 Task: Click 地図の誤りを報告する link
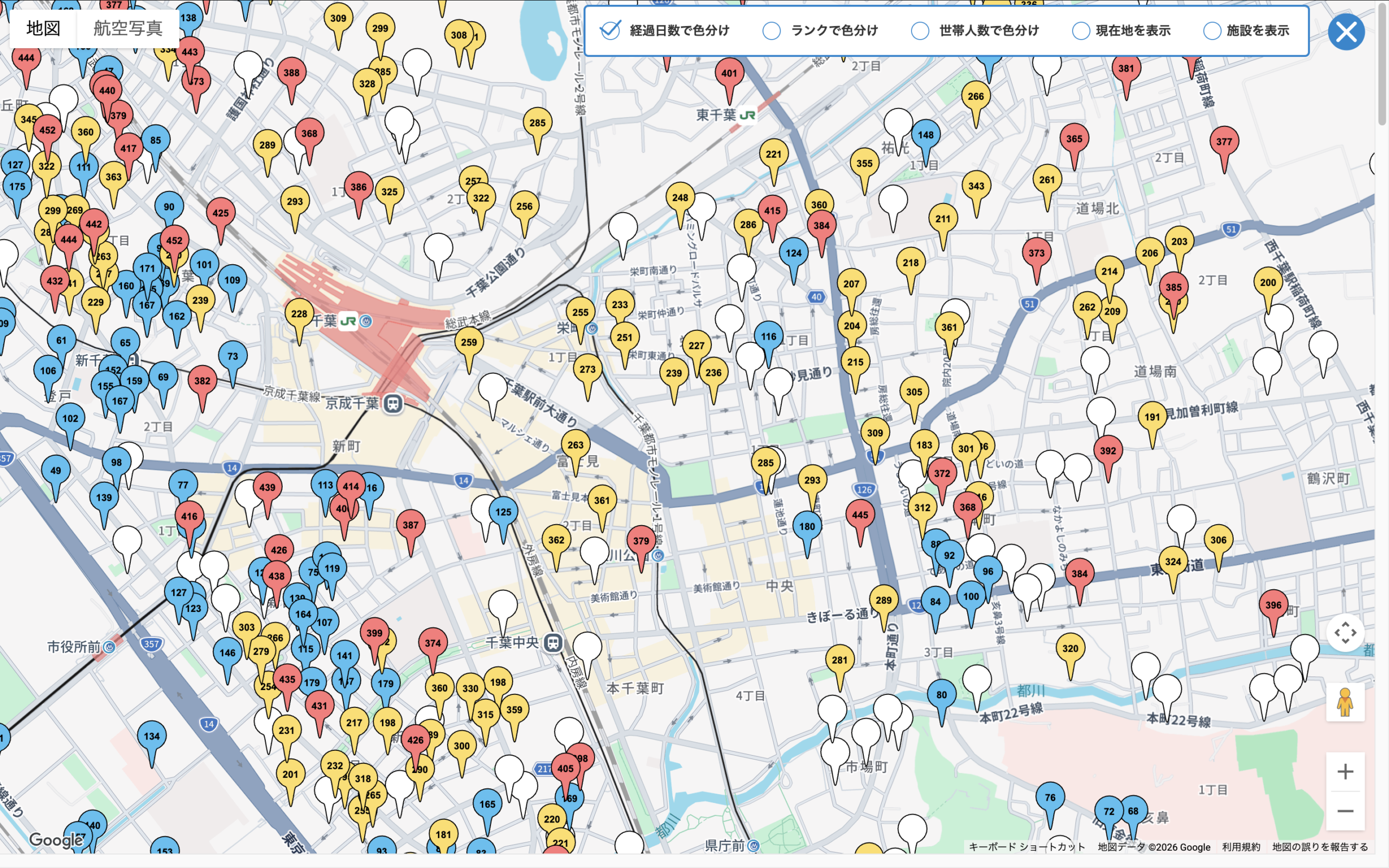tap(1320, 847)
